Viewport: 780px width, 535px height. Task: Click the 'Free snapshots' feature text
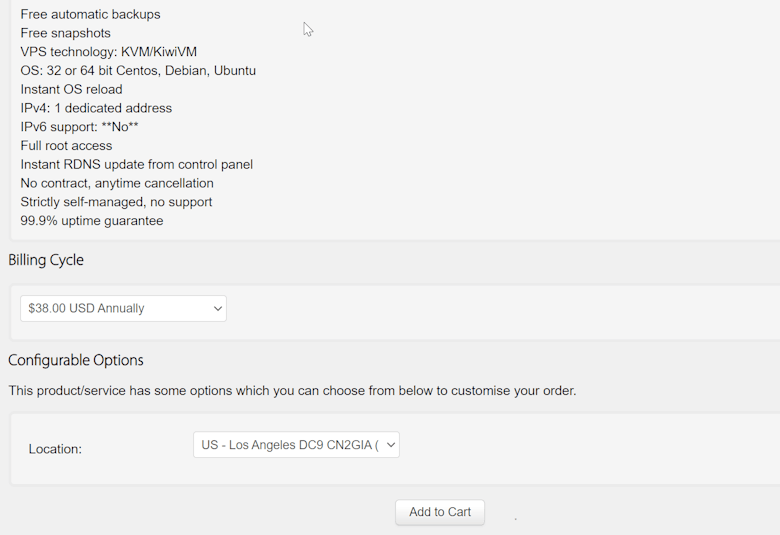tap(65, 33)
